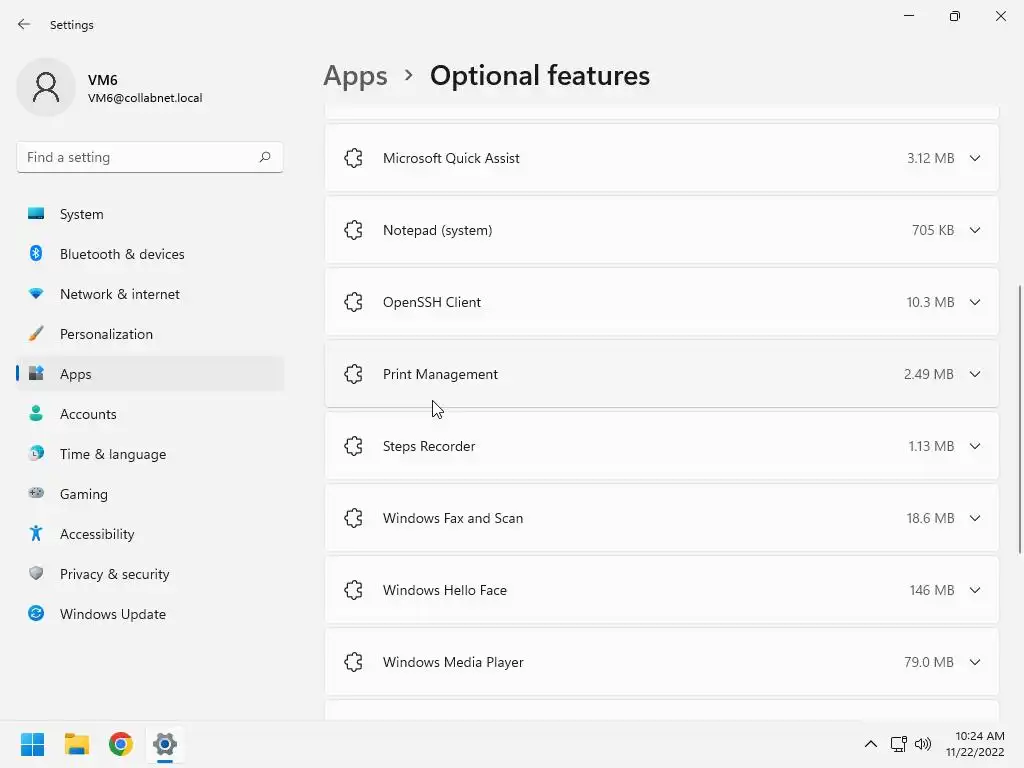Expand the Windows Media Player chevron

pos(975,662)
